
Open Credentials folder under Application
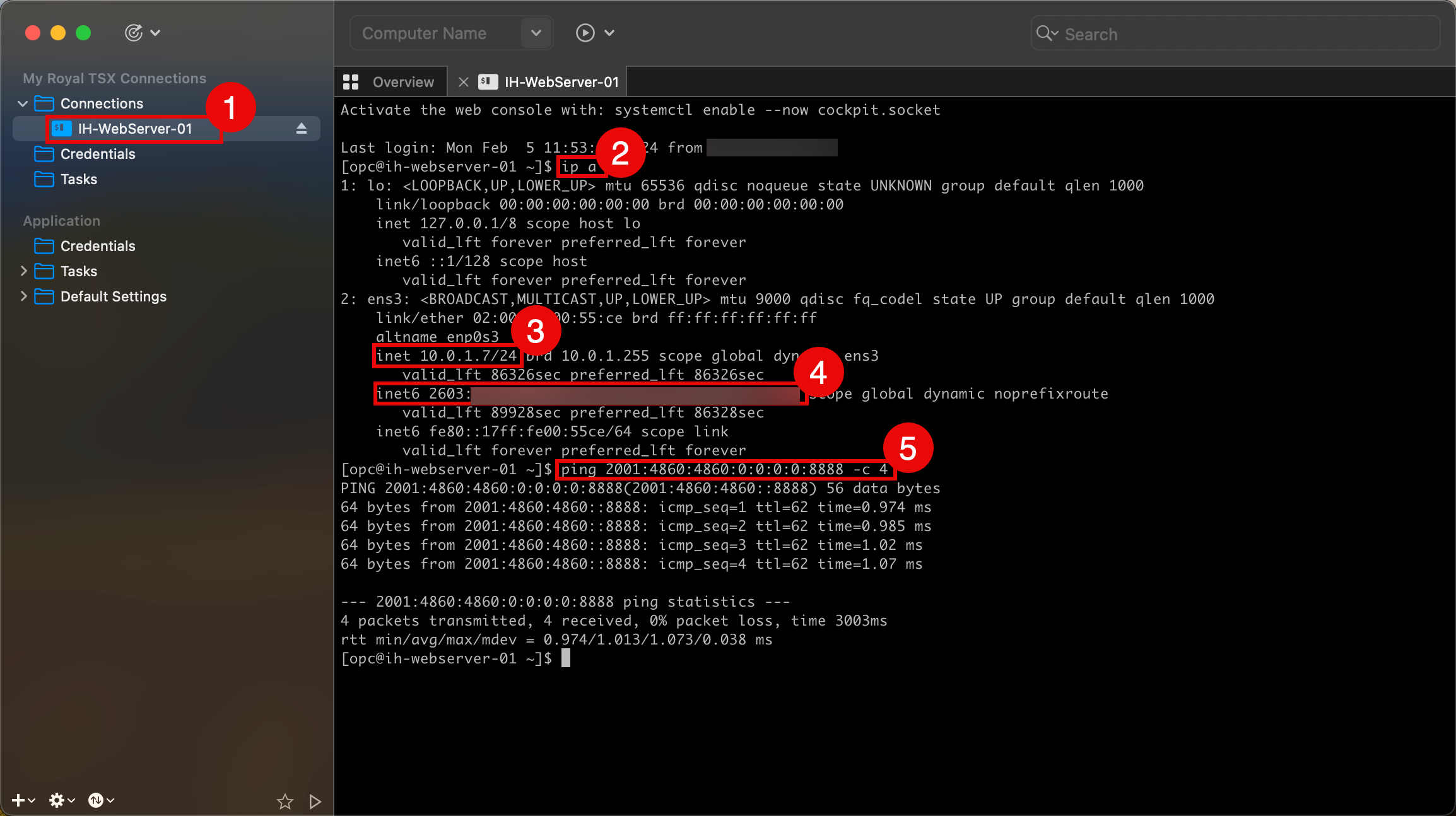pos(98,246)
